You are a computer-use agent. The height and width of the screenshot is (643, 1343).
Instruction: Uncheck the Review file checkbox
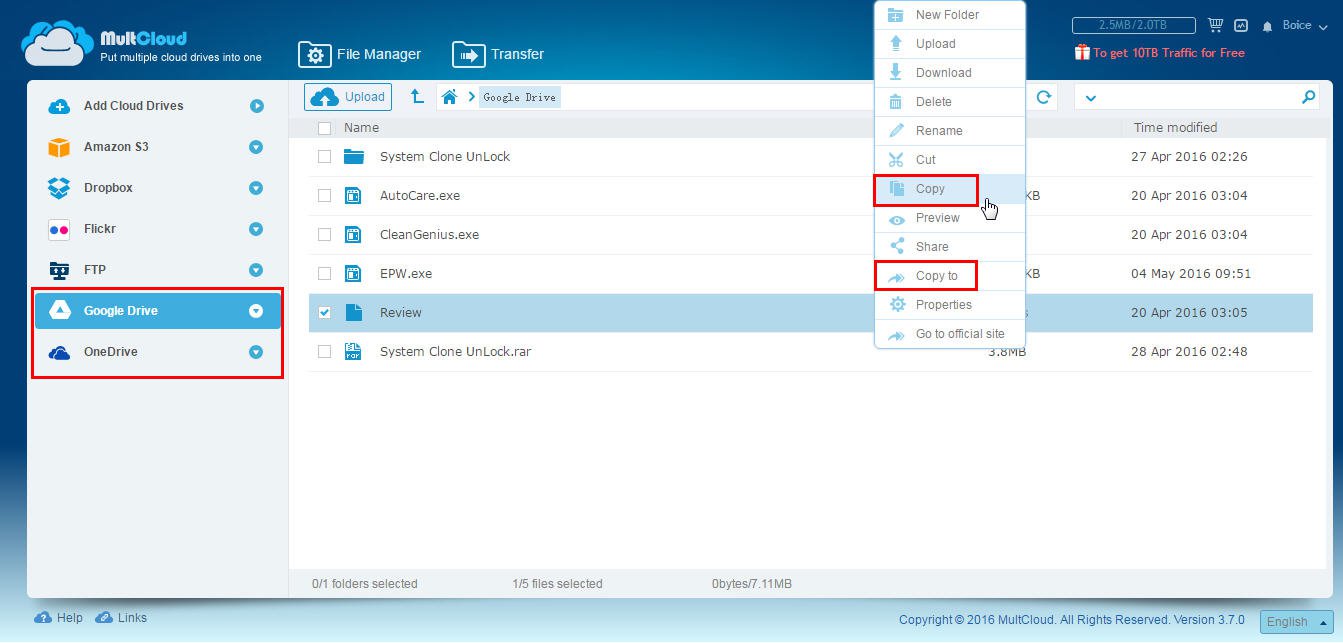coord(324,312)
